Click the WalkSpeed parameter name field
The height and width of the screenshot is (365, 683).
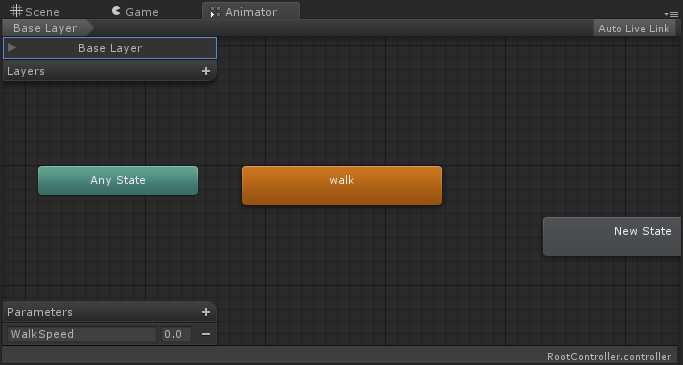[x=81, y=335]
